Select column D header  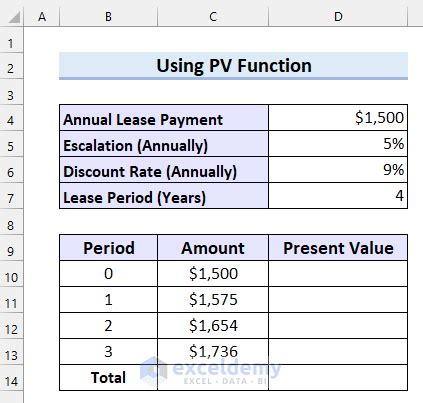[338, 16]
